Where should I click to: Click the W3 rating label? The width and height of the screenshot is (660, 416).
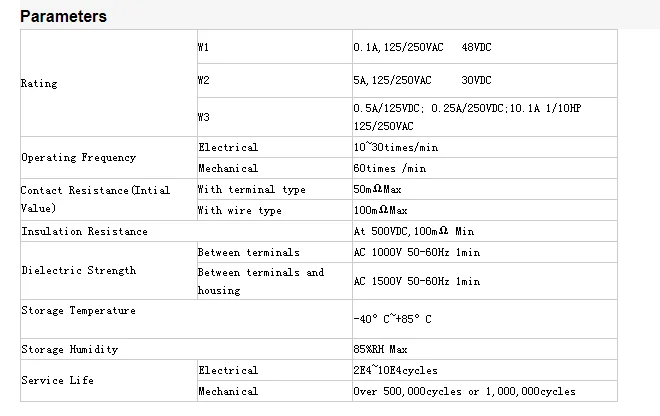tap(204, 117)
